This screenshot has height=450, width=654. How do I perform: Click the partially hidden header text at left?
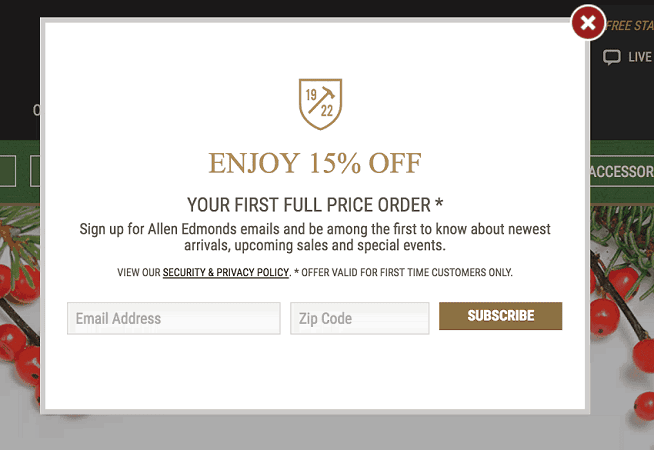[x=36, y=110]
